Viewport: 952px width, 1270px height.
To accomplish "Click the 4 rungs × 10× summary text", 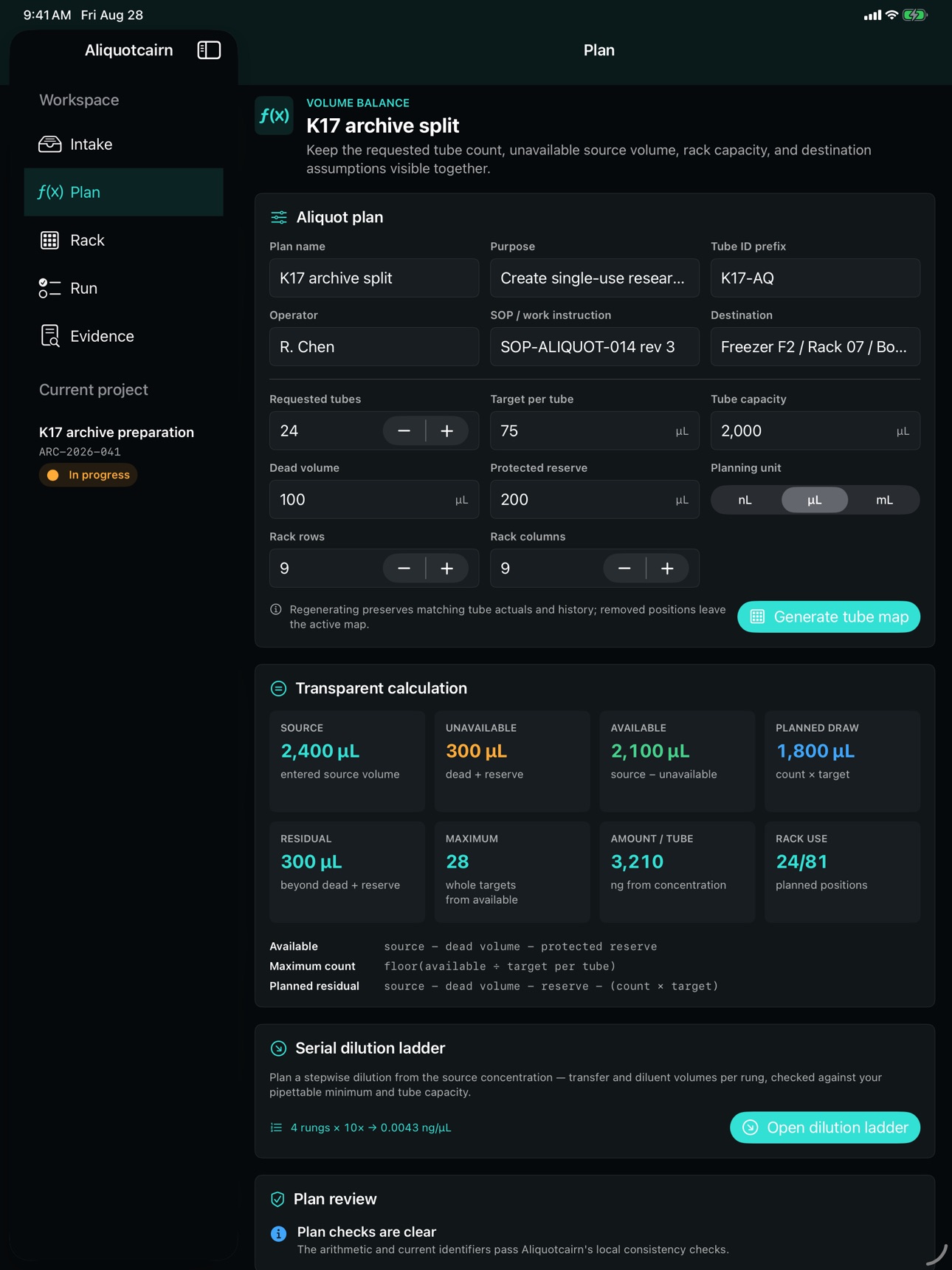I will (370, 1127).
